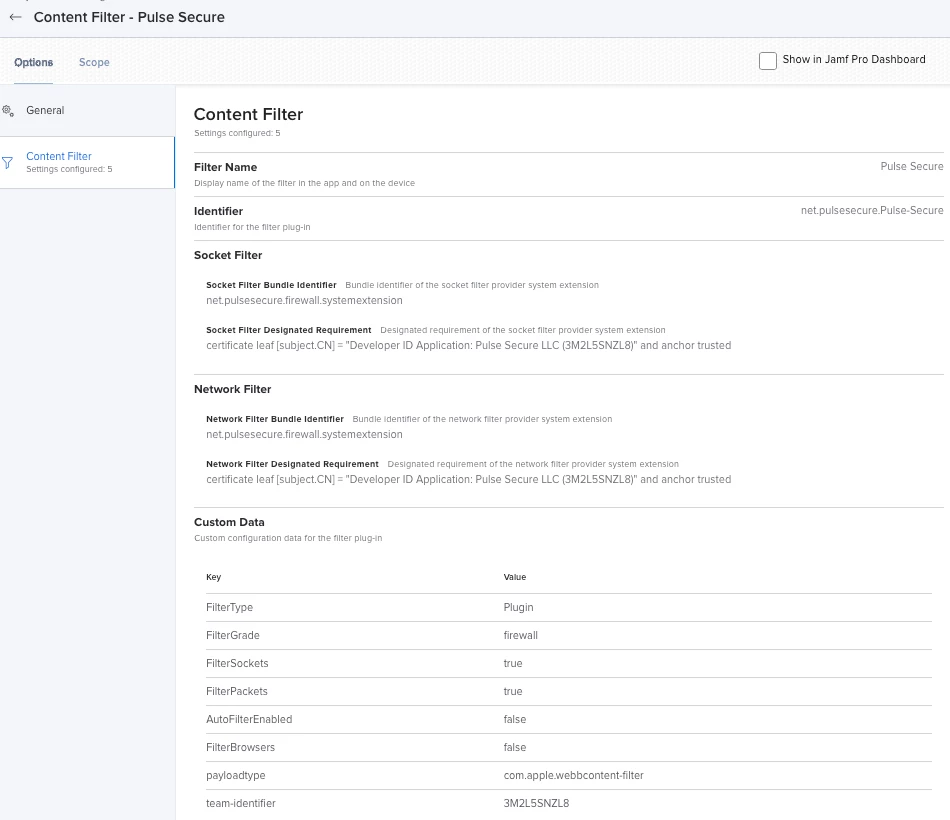950x820 pixels.
Task: Enable Show in Jamf Pro Dashboard checkbox
Action: pyautogui.click(x=768, y=61)
